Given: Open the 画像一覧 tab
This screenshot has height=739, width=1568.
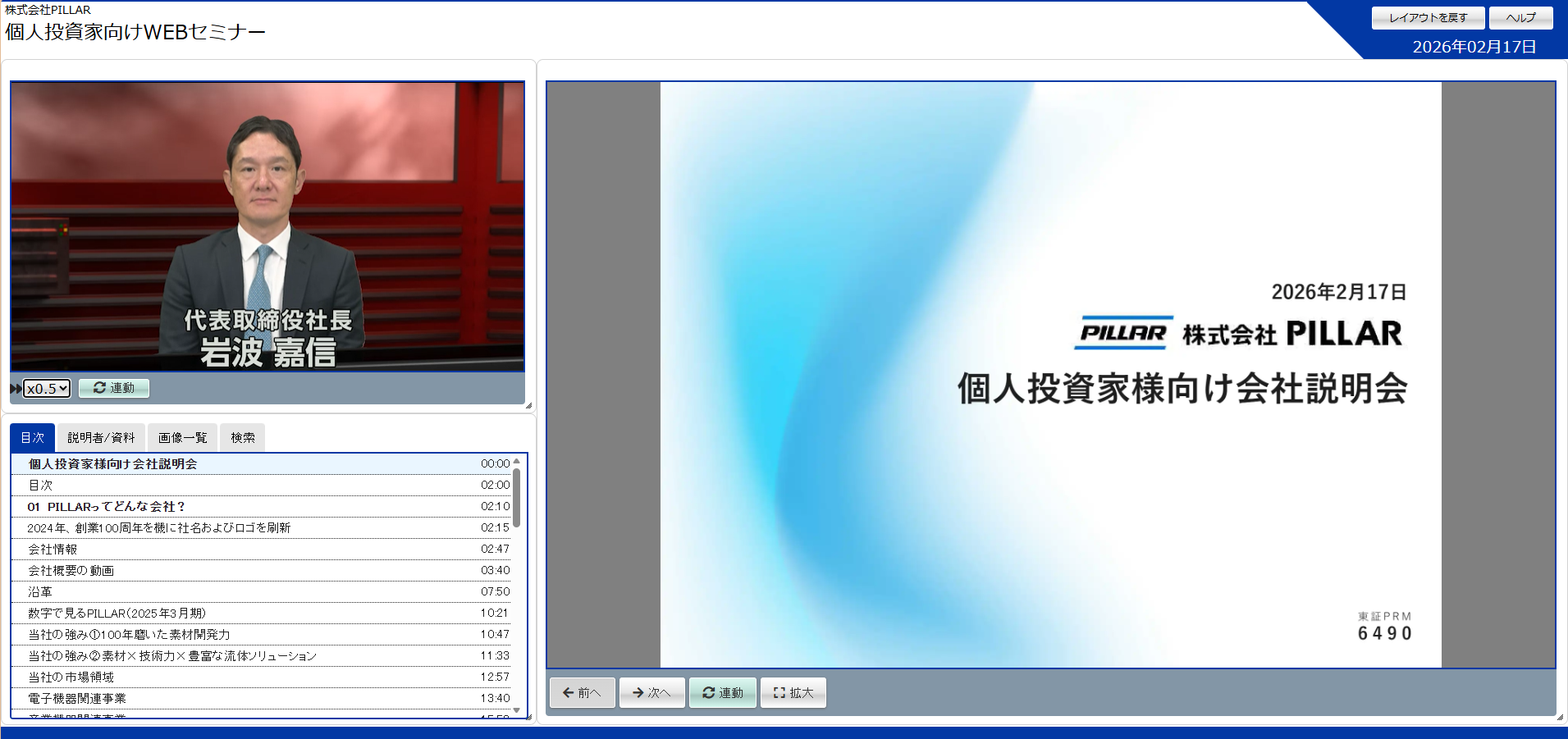Looking at the screenshot, I should [x=182, y=438].
